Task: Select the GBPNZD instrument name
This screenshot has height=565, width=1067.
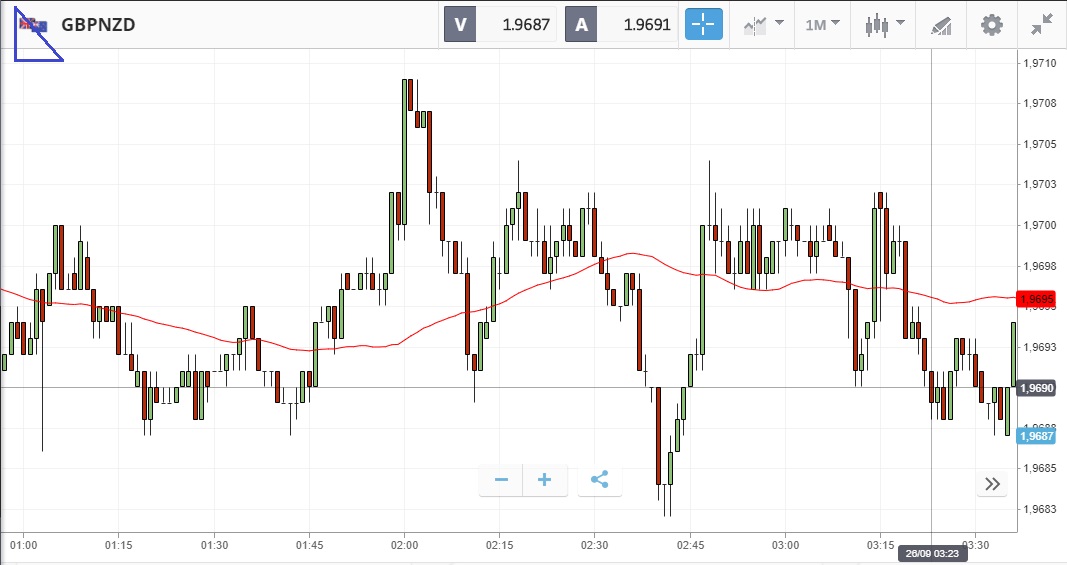Action: pos(98,25)
